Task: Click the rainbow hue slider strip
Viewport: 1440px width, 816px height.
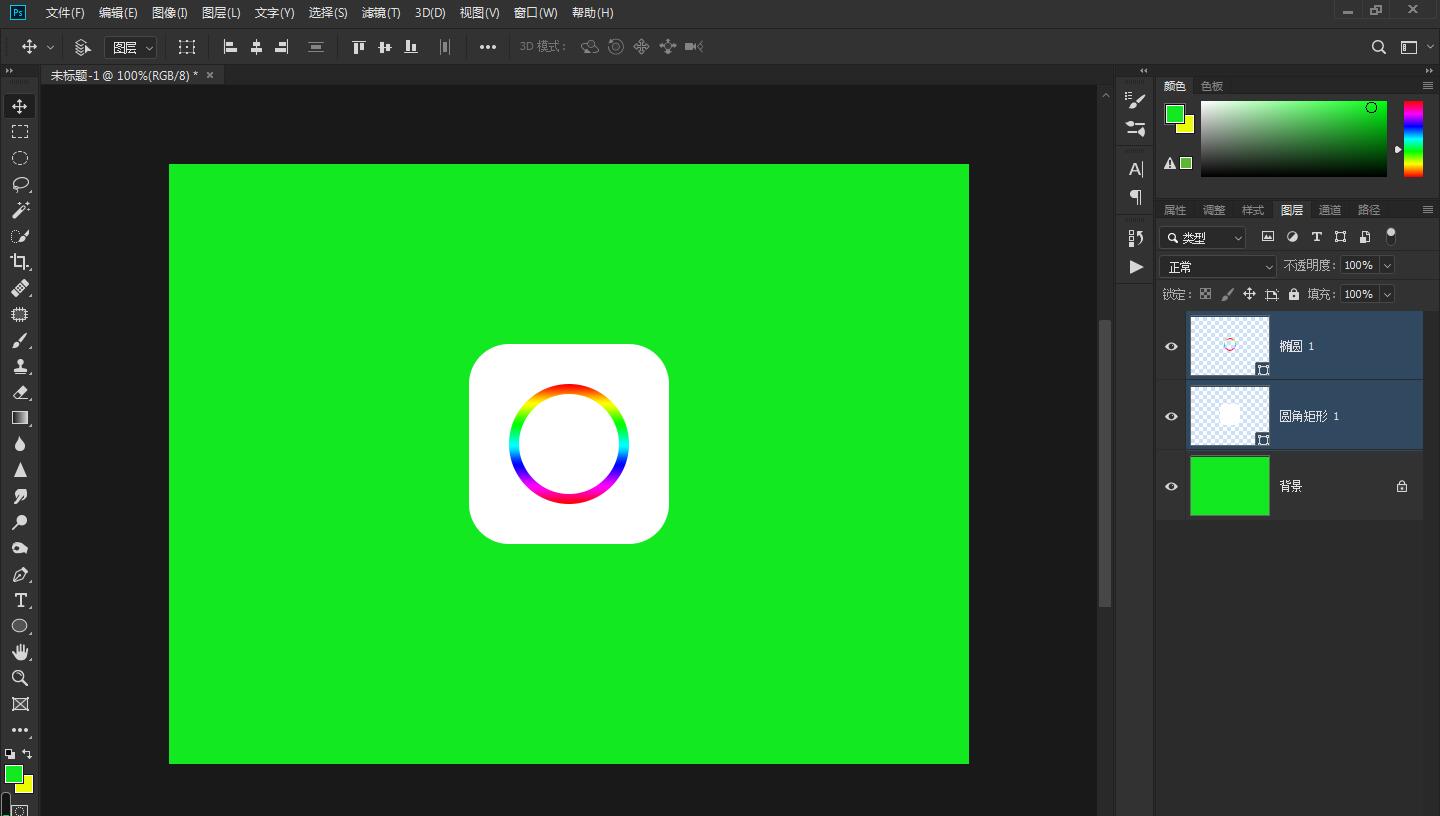Action: (1412, 138)
